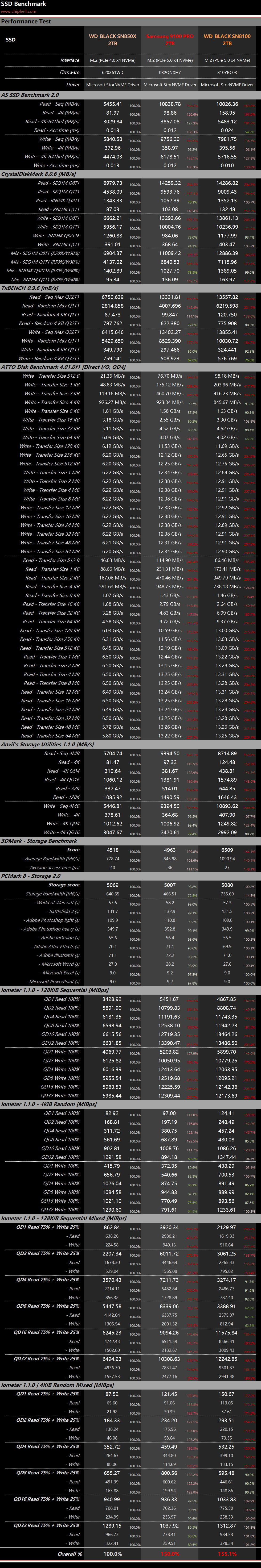Select the 'AS SSD Benchmark 2.0' section header
This screenshot has width=261, height=1568.
point(30,95)
